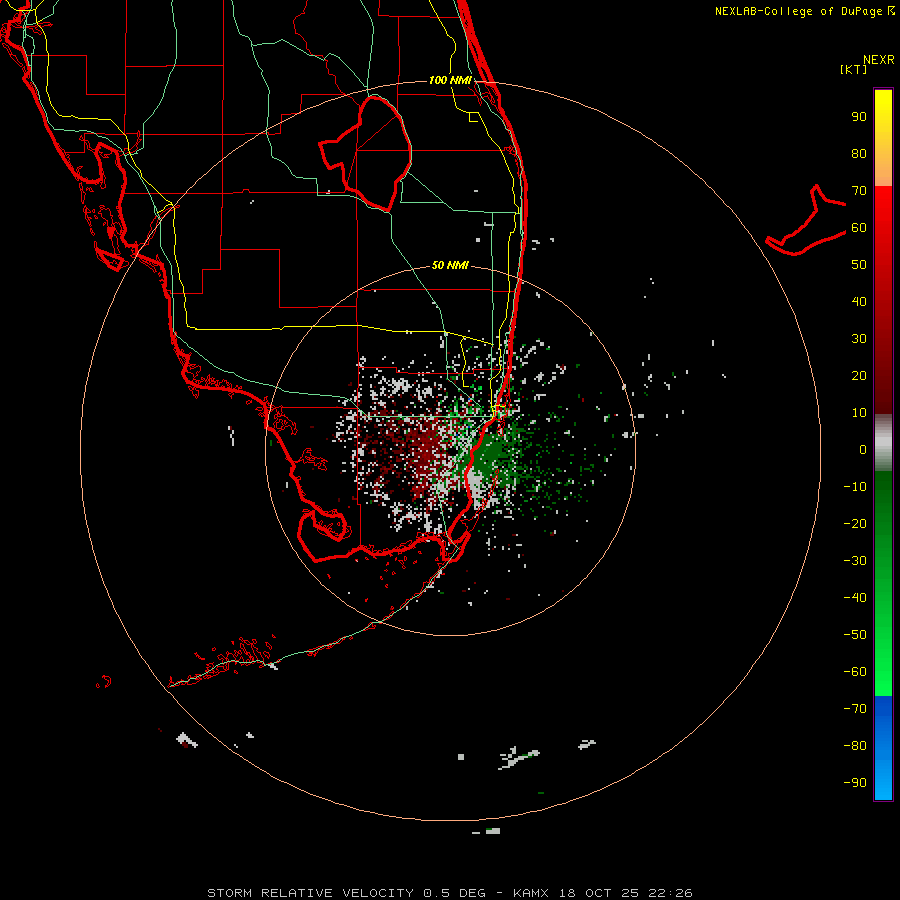The height and width of the screenshot is (900, 900).
Task: Click the Lake Okeechobee outline on the map
Action: [365, 153]
